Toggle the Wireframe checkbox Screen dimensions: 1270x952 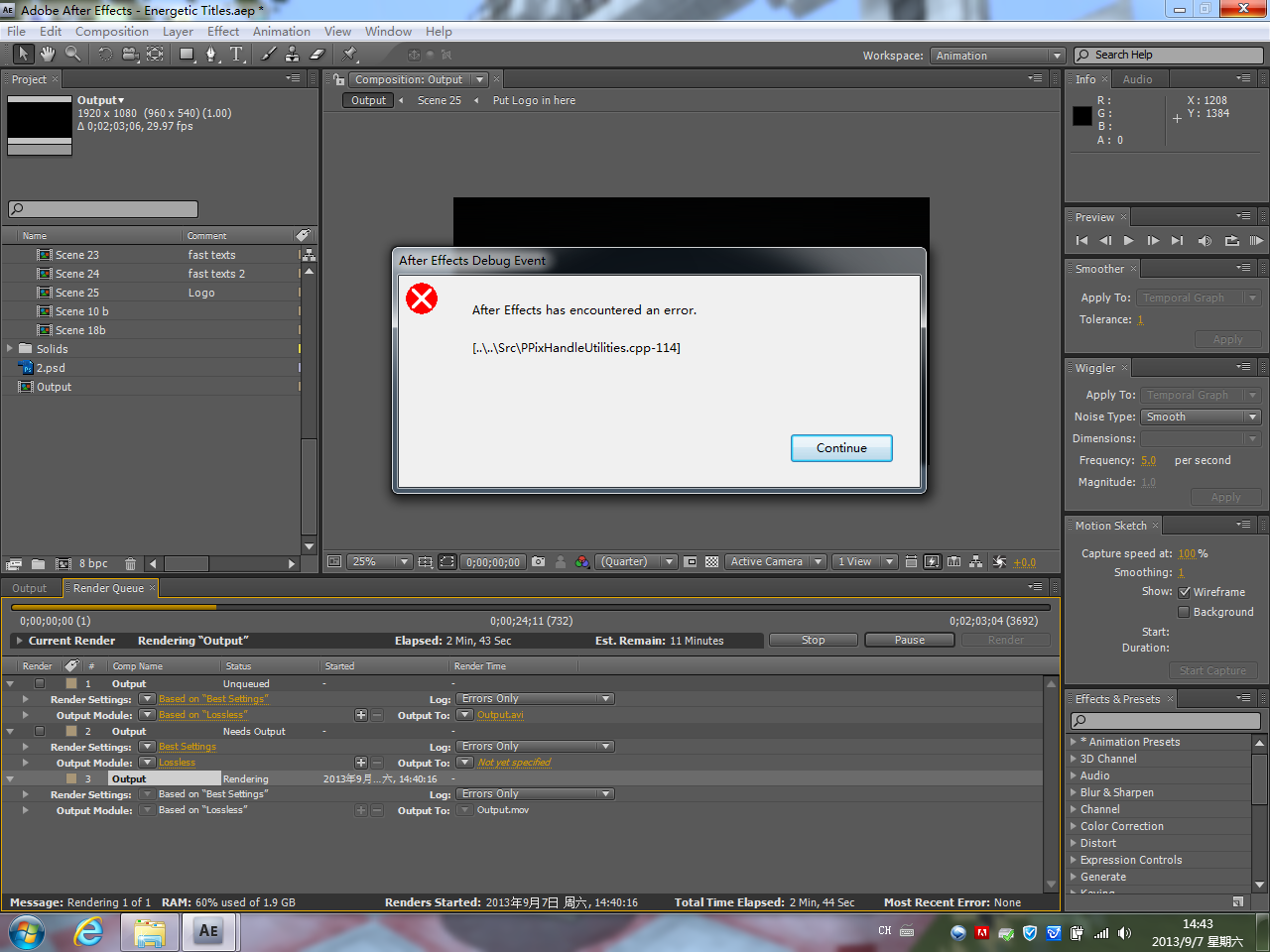coord(1185,592)
